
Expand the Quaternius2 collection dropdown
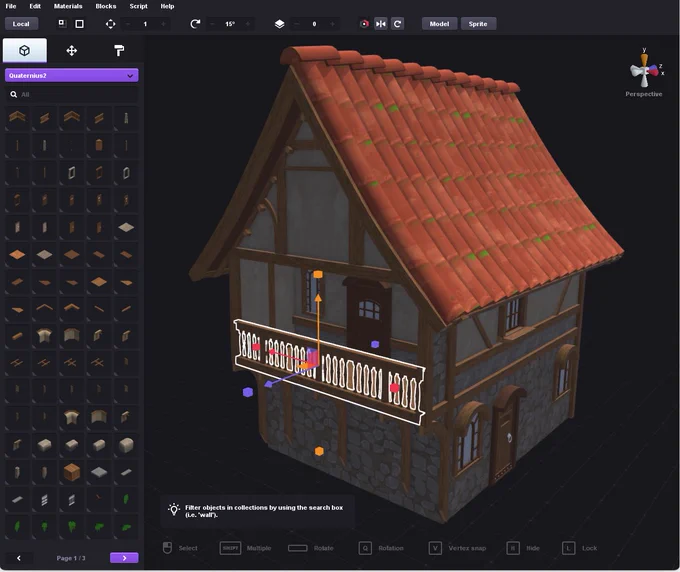72,75
